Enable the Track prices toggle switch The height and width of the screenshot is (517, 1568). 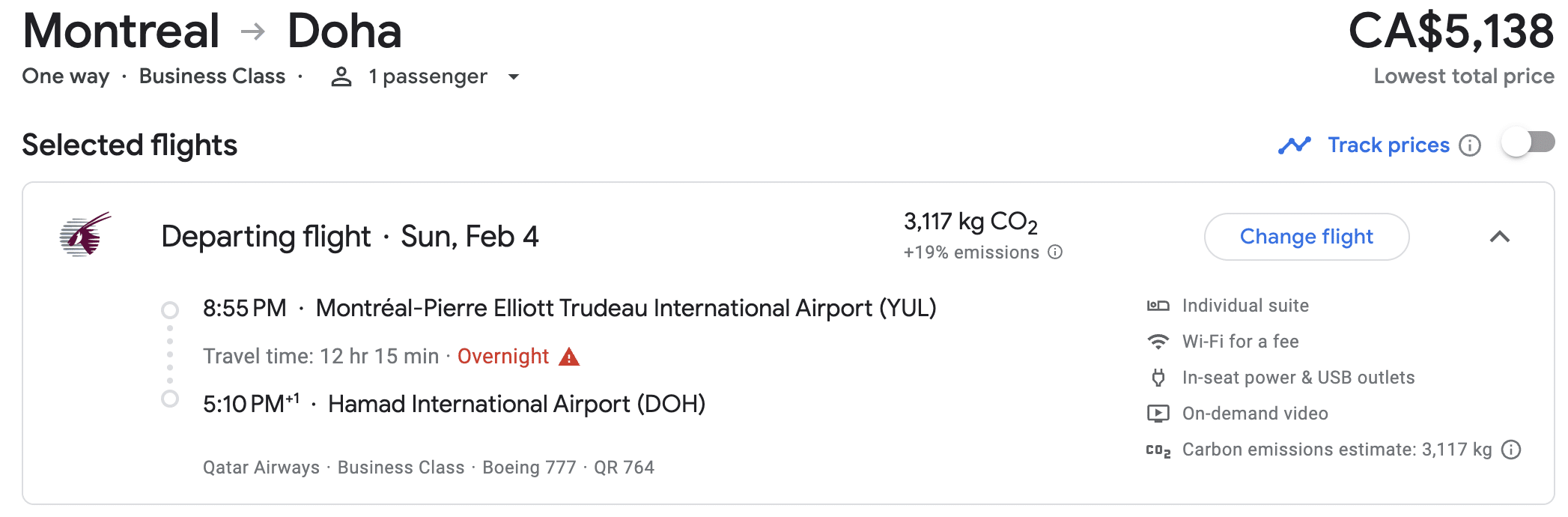pyautogui.click(x=1528, y=142)
